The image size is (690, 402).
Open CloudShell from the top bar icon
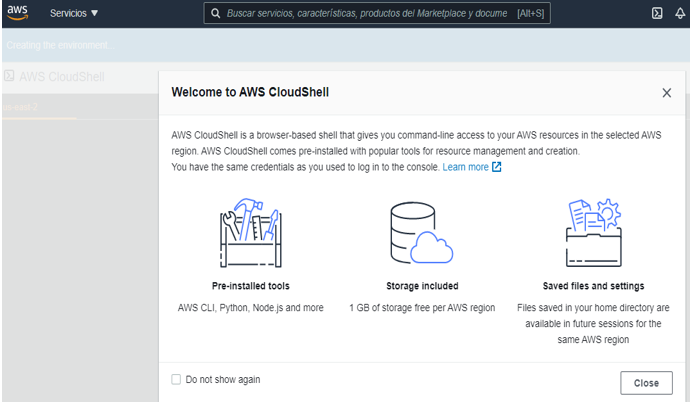657,13
